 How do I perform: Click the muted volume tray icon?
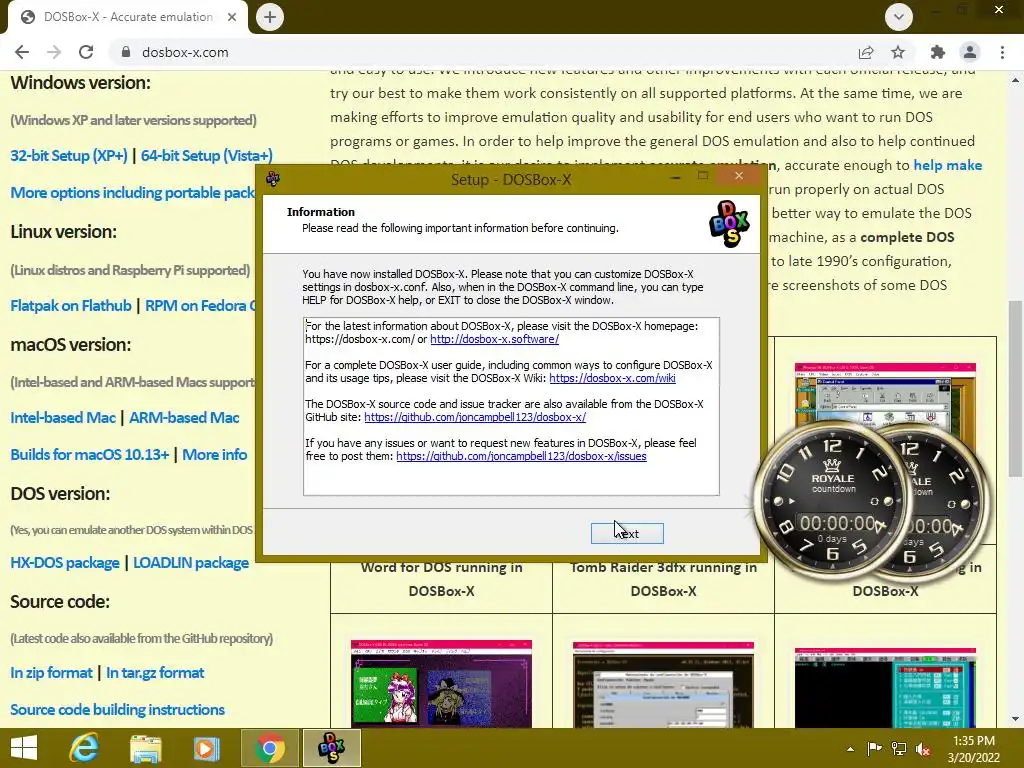923,749
